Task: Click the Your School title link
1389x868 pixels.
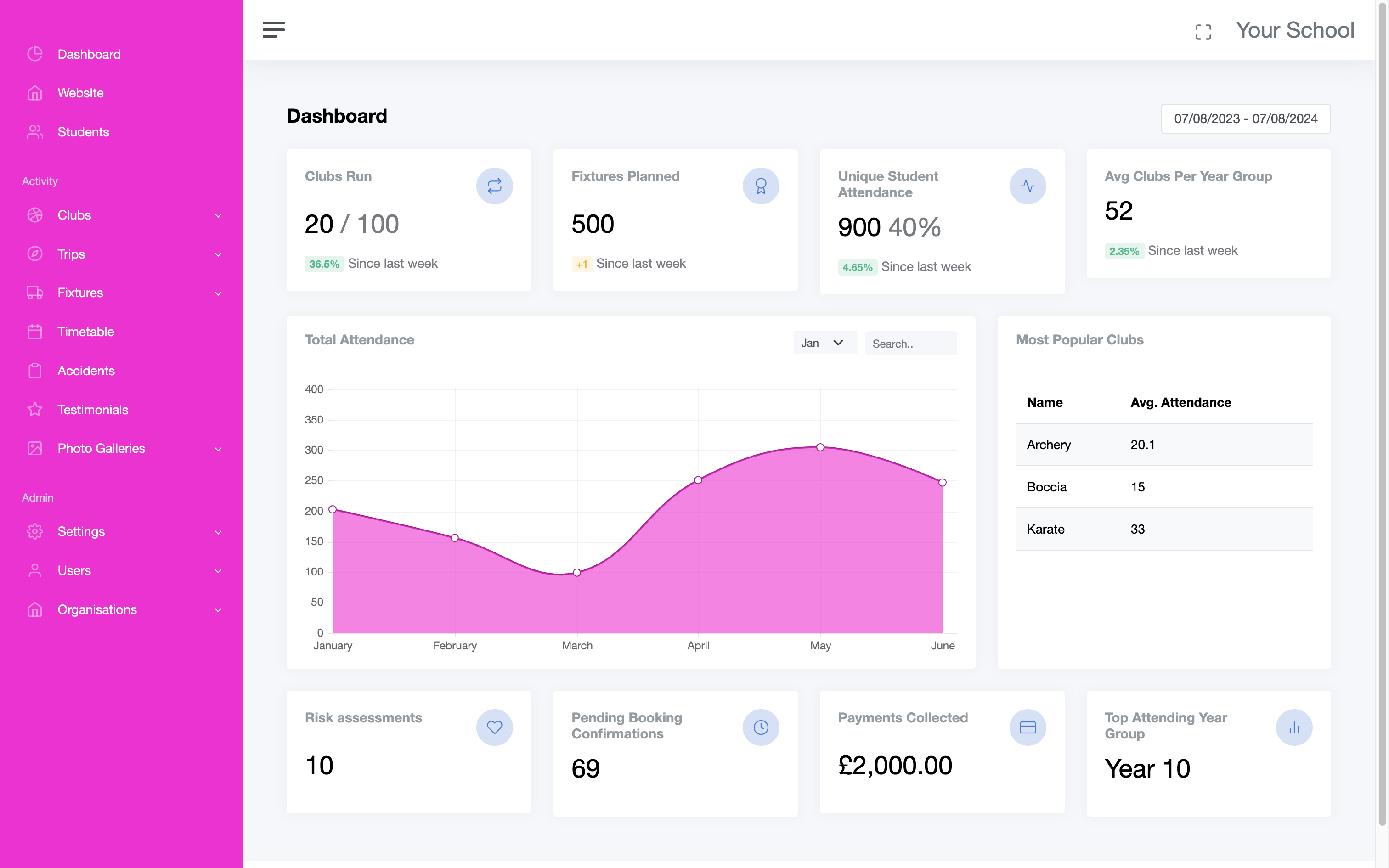Action: (1295, 30)
